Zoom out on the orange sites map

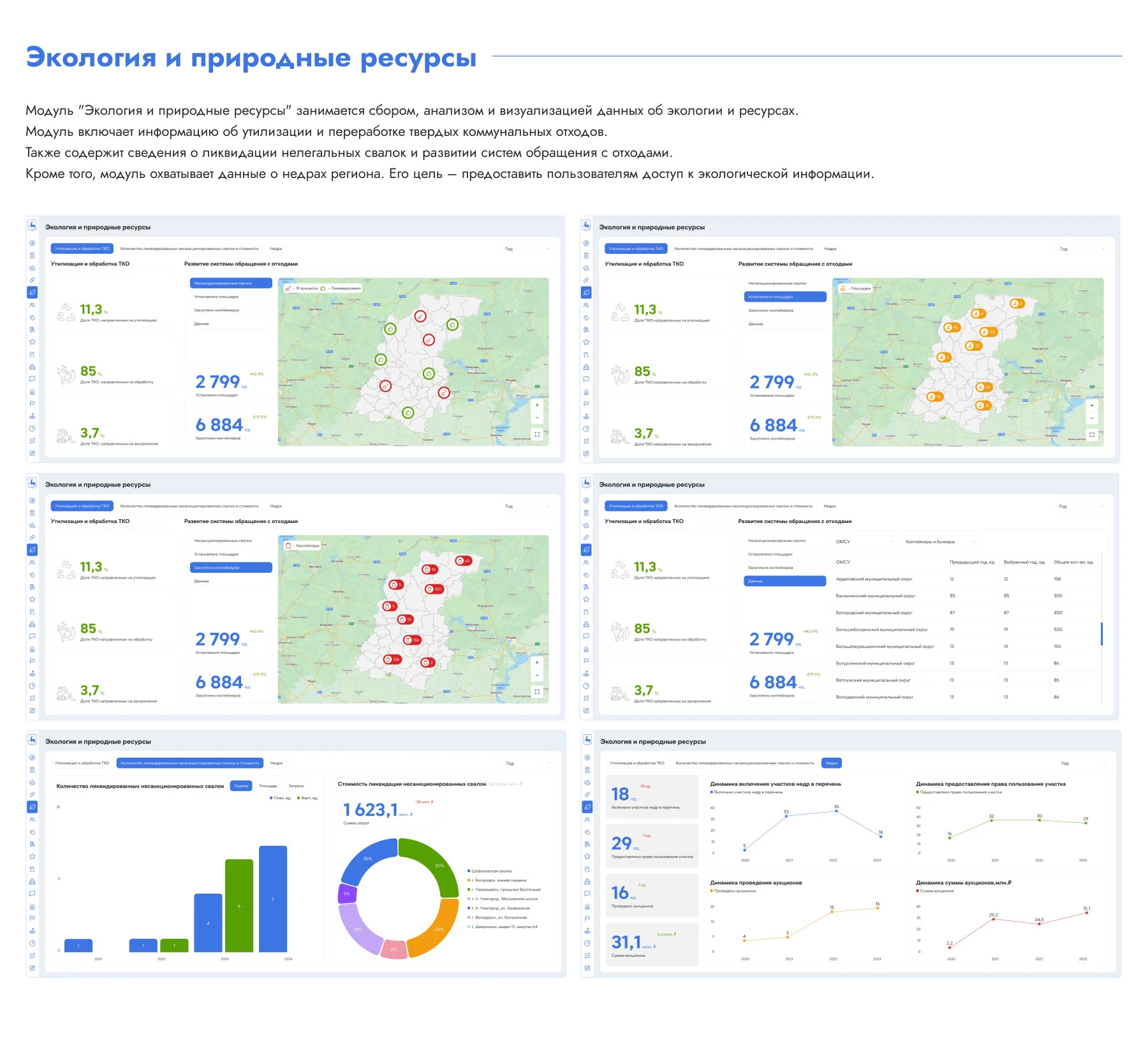(x=1092, y=418)
